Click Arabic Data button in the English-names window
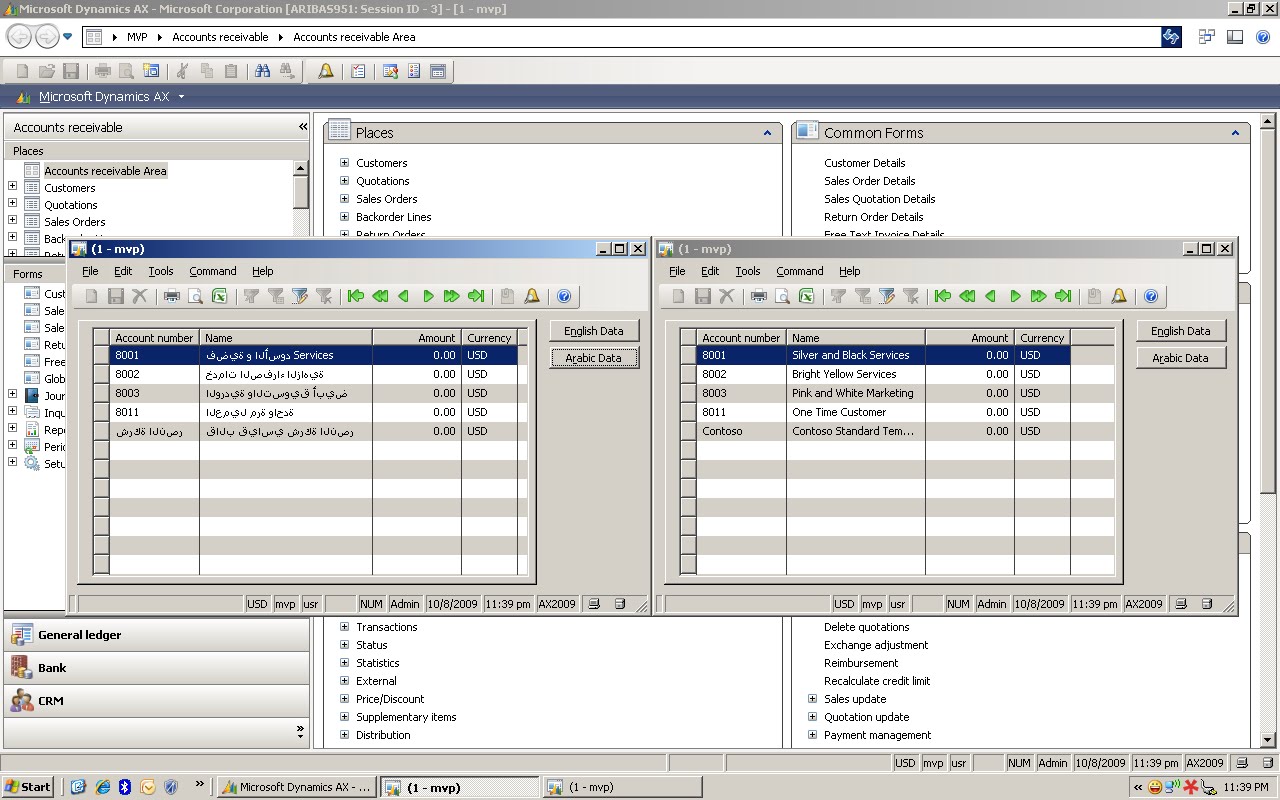 (x=1181, y=358)
